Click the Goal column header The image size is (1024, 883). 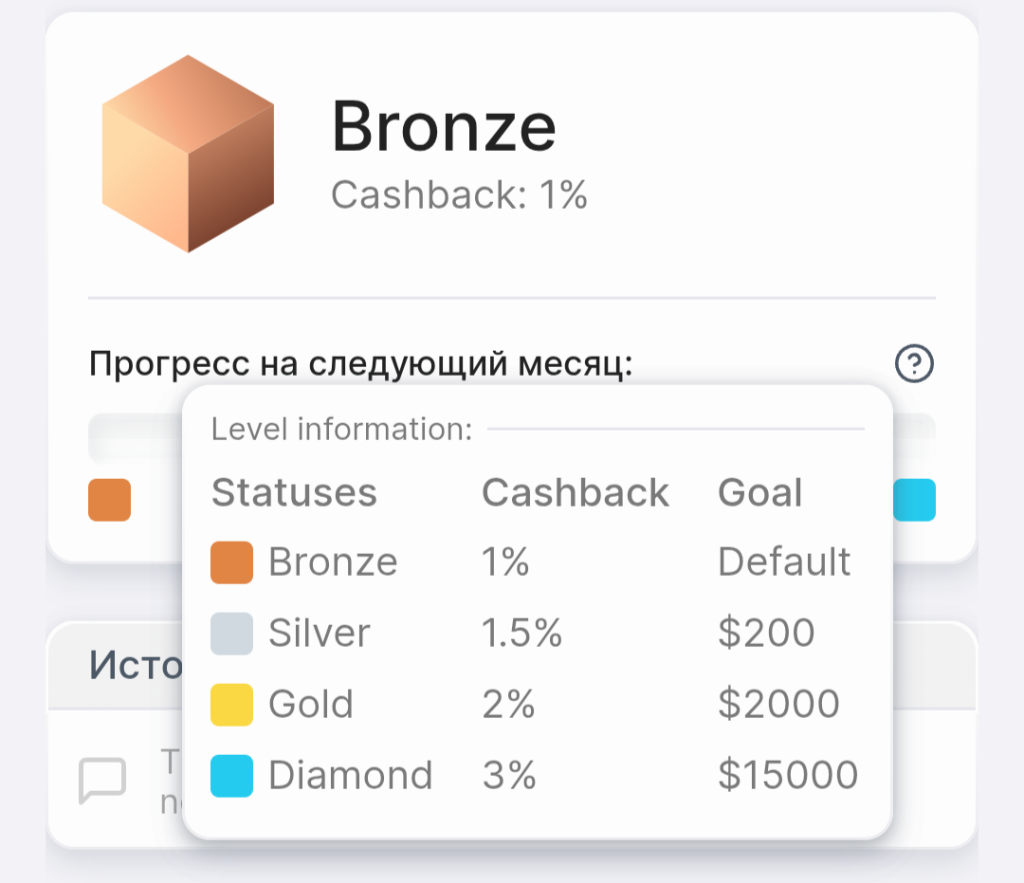click(x=760, y=492)
